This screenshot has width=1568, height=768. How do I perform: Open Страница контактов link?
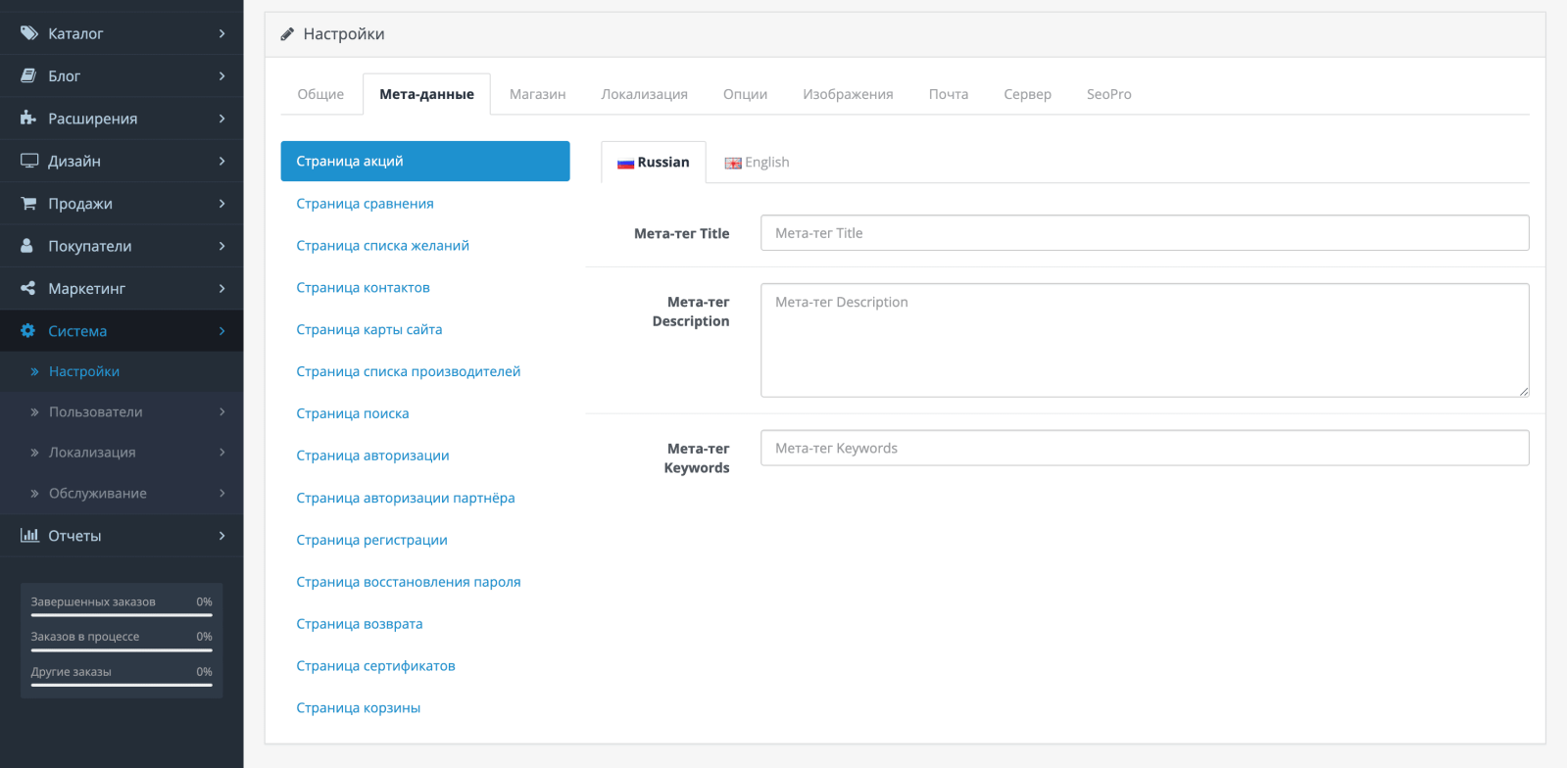click(363, 288)
